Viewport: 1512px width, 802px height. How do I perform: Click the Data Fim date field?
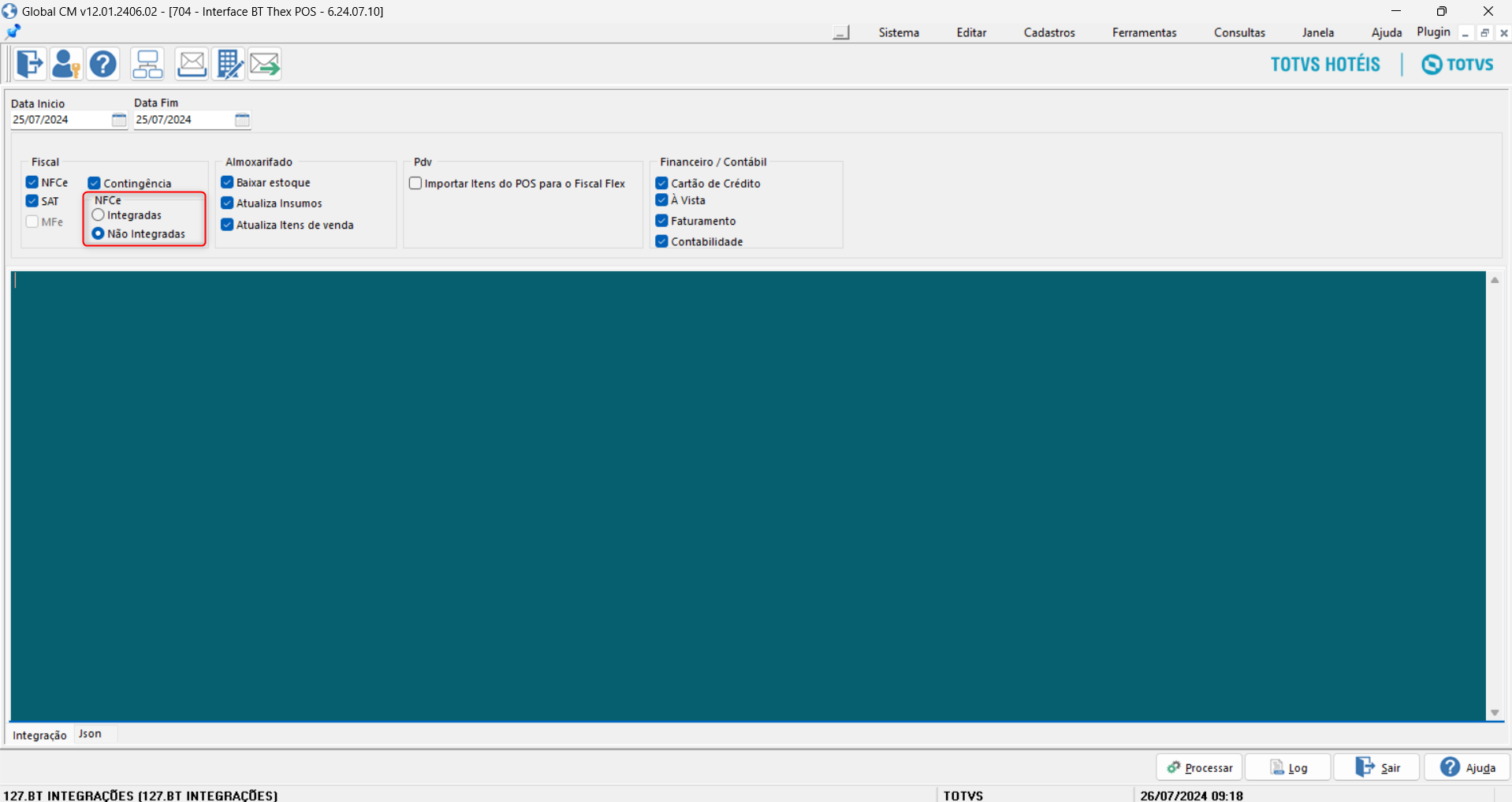(x=184, y=120)
